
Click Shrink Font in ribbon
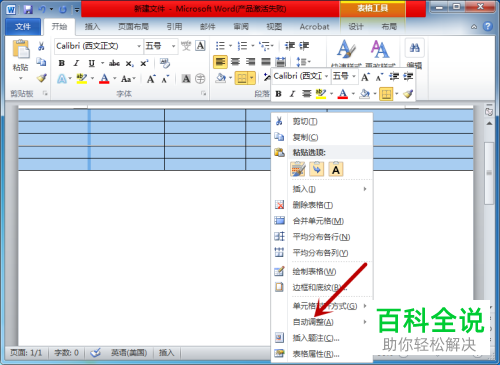pyautogui.click(x=165, y=79)
